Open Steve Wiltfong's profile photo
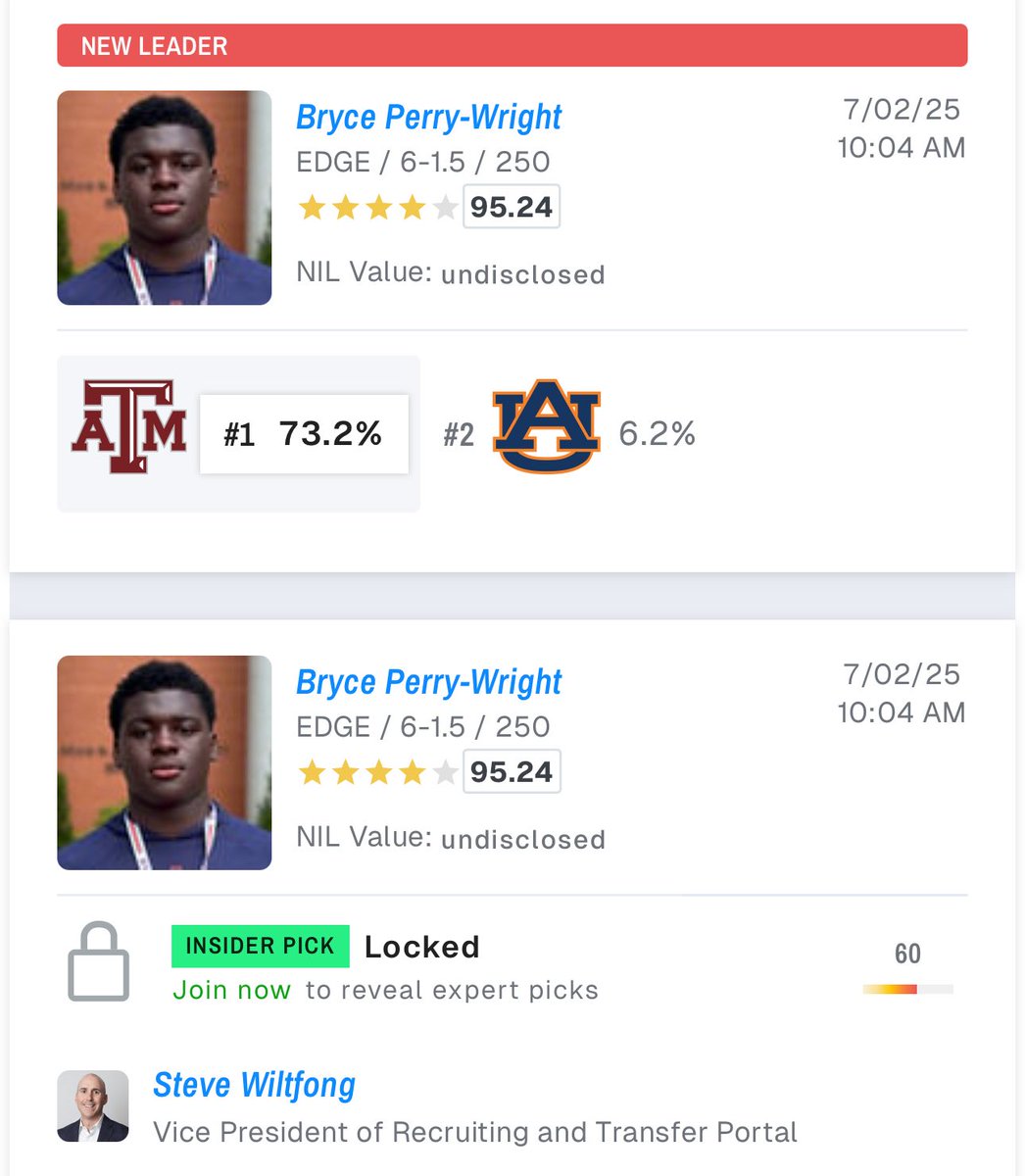 93,1106
